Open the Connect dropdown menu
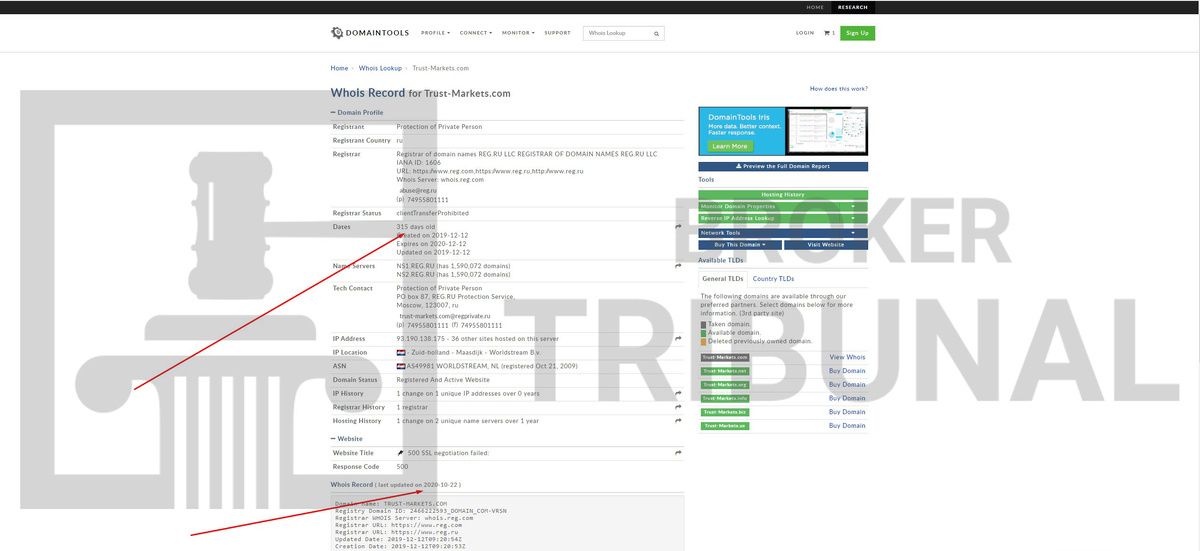The width and height of the screenshot is (1200, 551). pos(476,33)
